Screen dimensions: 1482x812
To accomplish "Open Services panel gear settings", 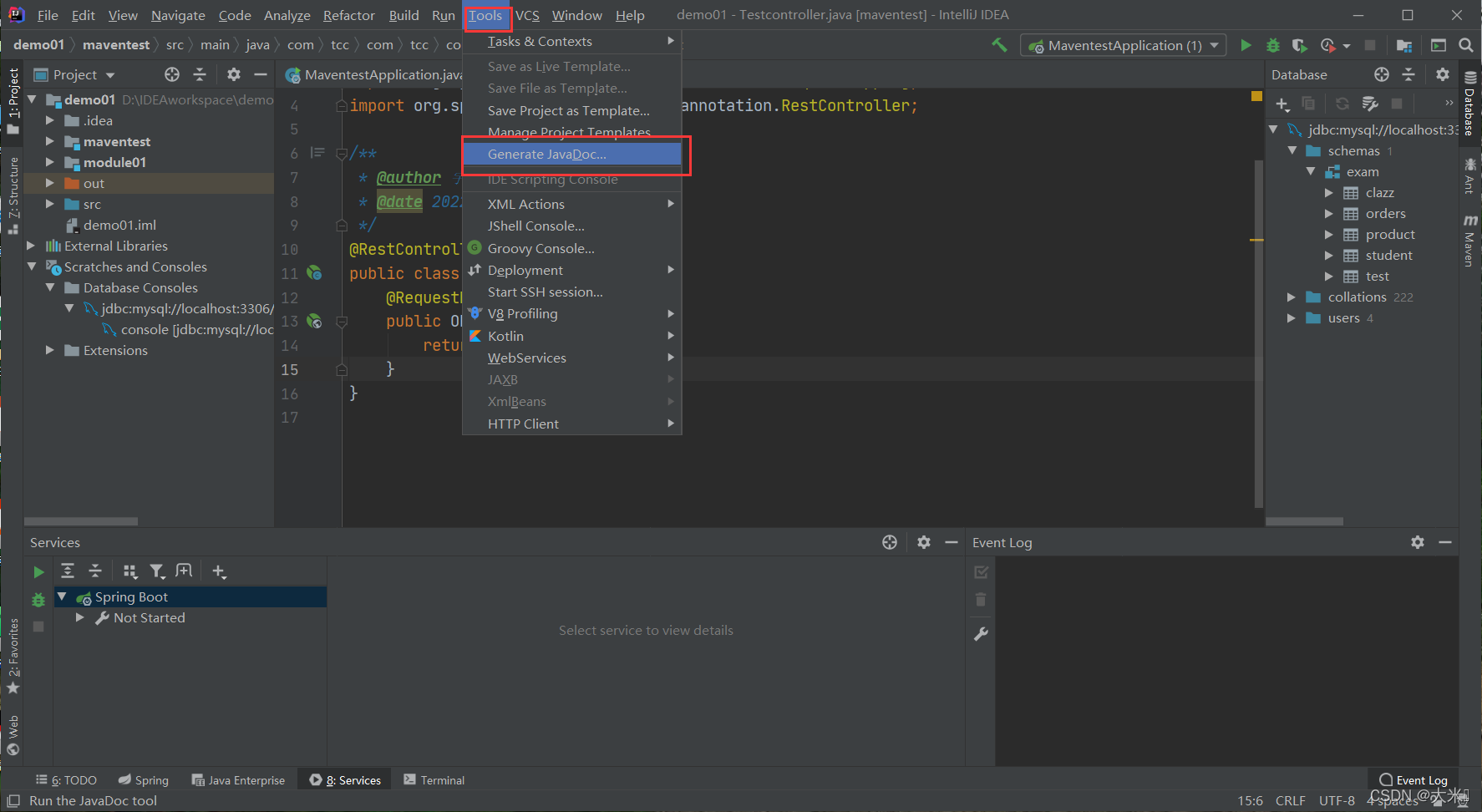I will tap(924, 542).
